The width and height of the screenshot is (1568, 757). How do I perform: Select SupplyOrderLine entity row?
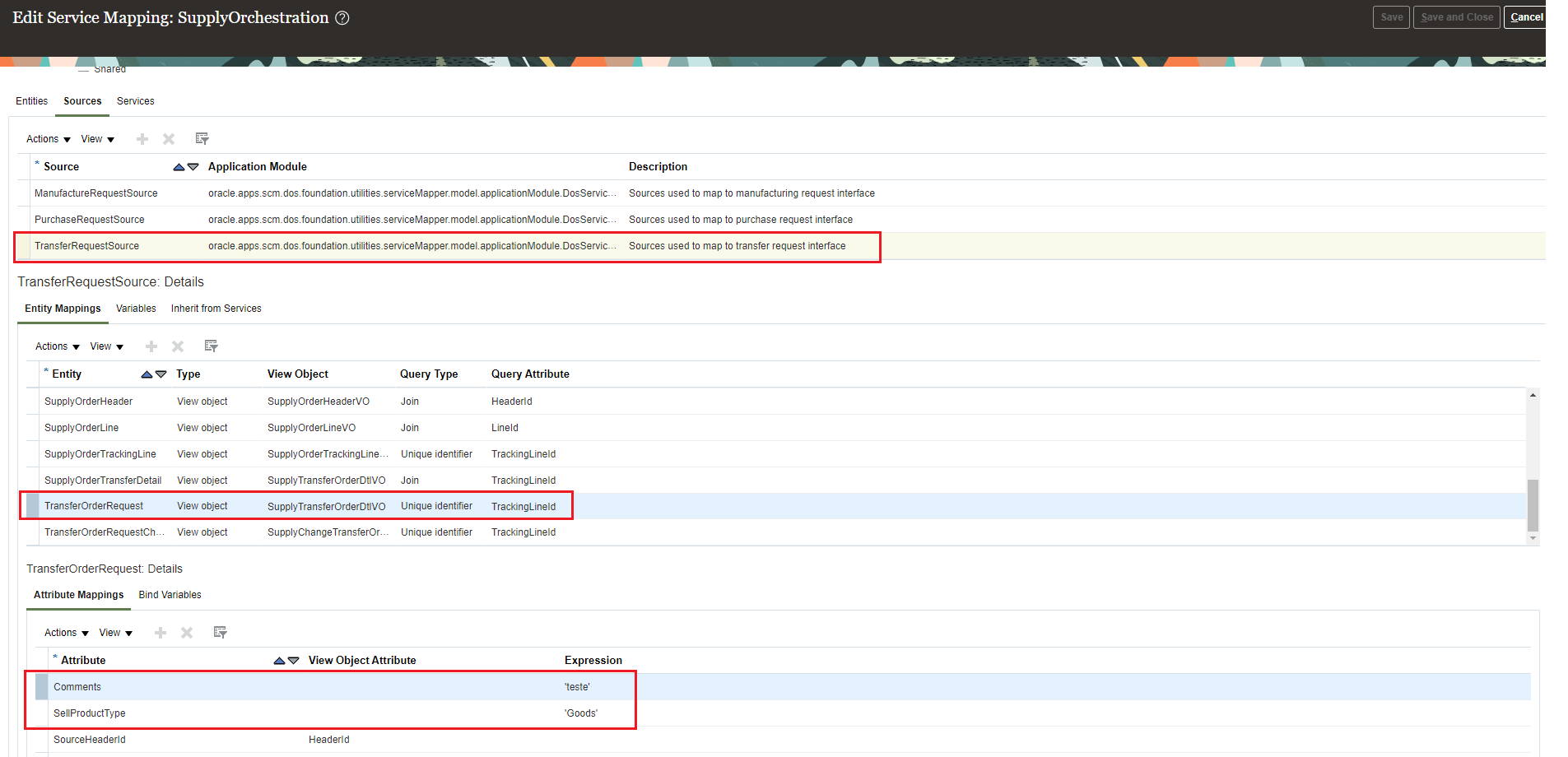tap(776, 428)
